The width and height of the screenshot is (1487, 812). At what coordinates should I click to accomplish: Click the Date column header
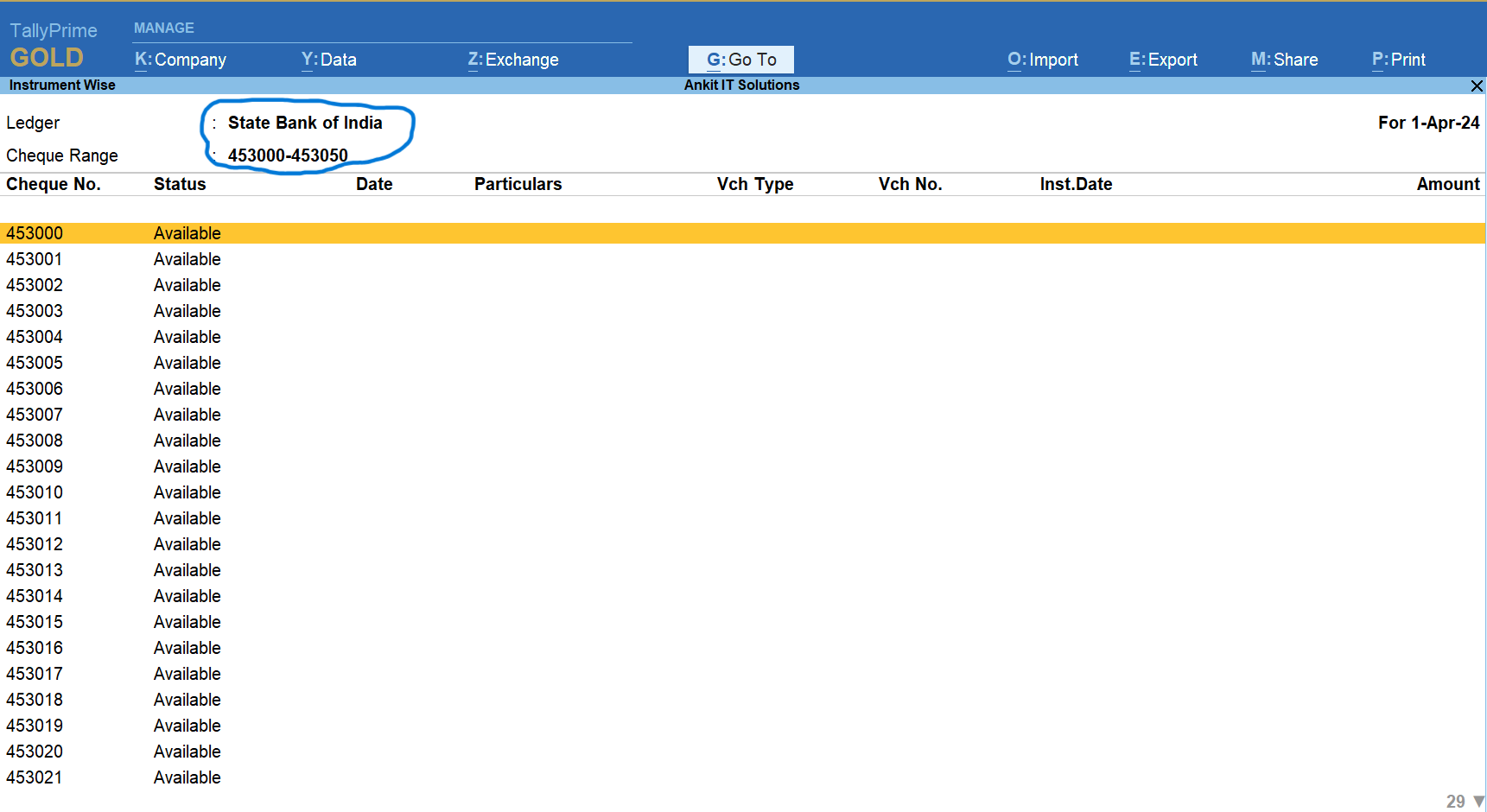click(374, 184)
